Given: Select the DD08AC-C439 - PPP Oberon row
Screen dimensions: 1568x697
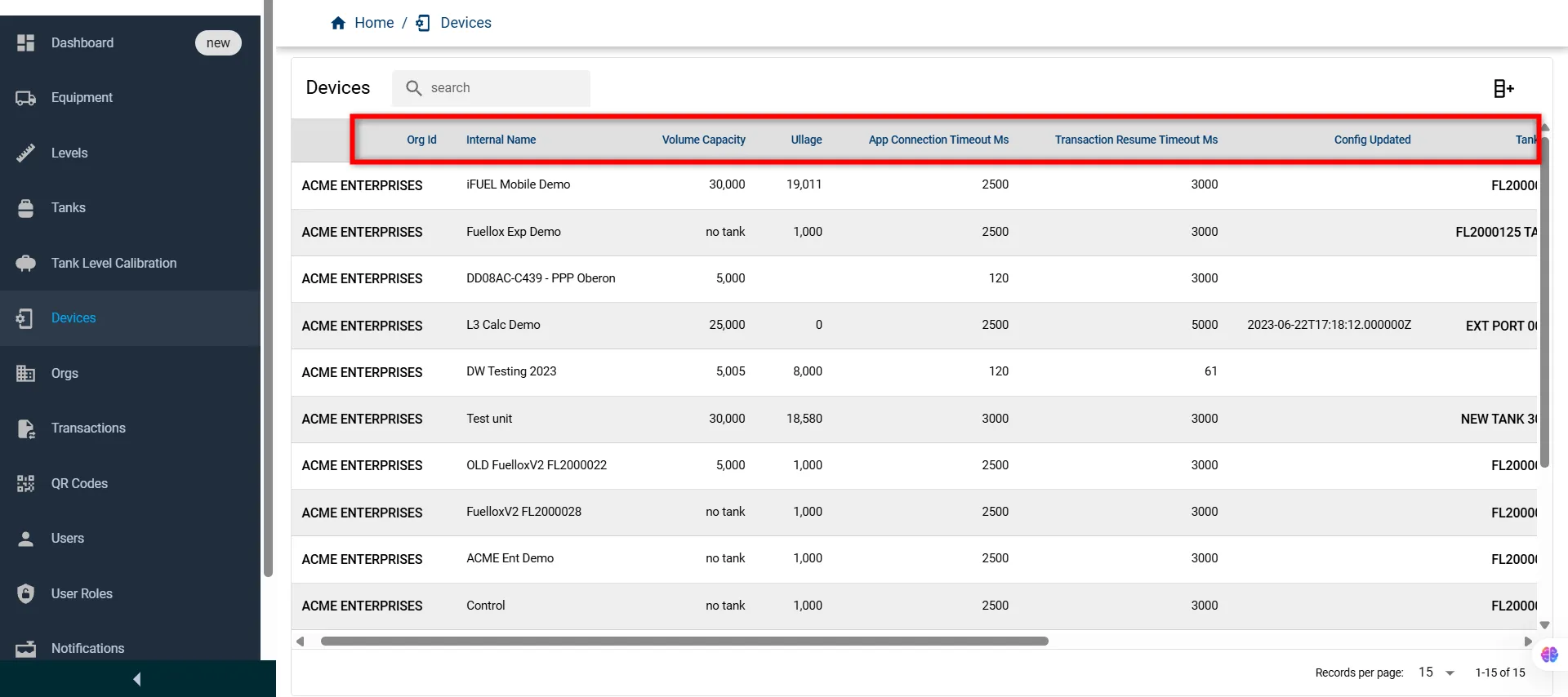Looking at the screenshot, I should [914, 279].
